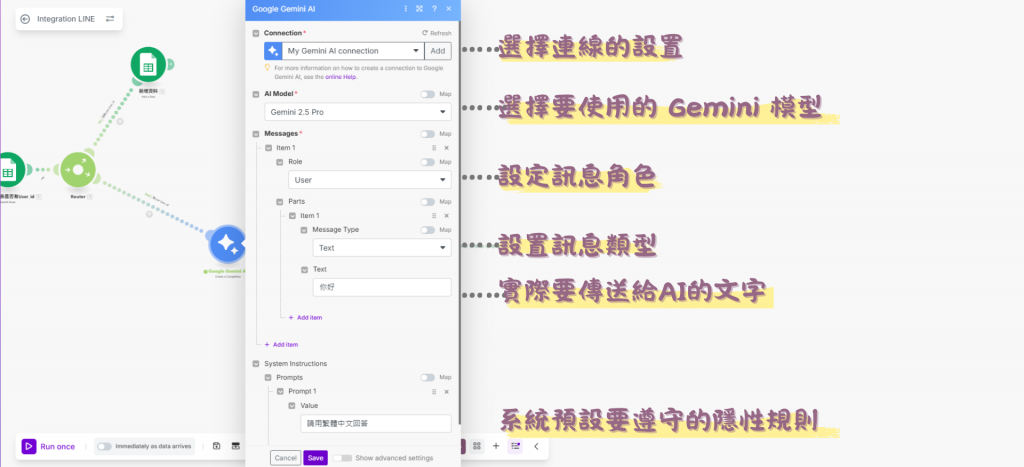Image resolution: width=1024 pixels, height=467 pixels.
Task: Click the reorder handle of Messages Item 1
Action: (434, 148)
